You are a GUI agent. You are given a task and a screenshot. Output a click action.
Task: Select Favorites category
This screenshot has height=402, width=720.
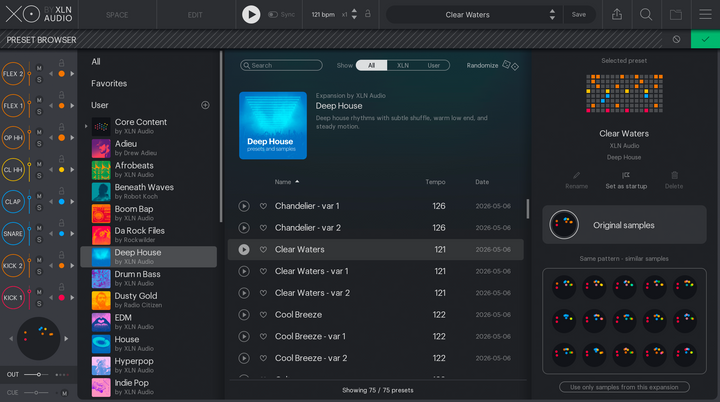109,83
